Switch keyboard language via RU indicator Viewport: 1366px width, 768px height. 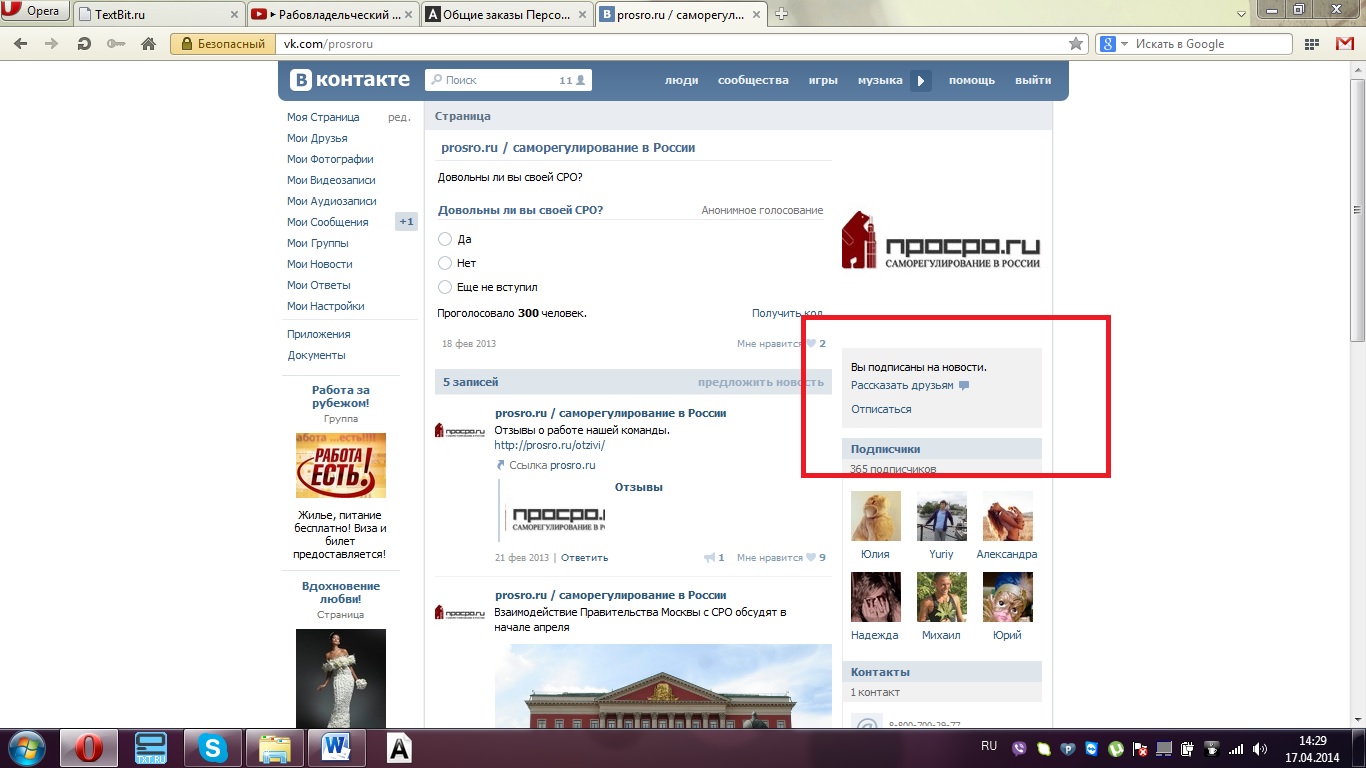point(989,746)
